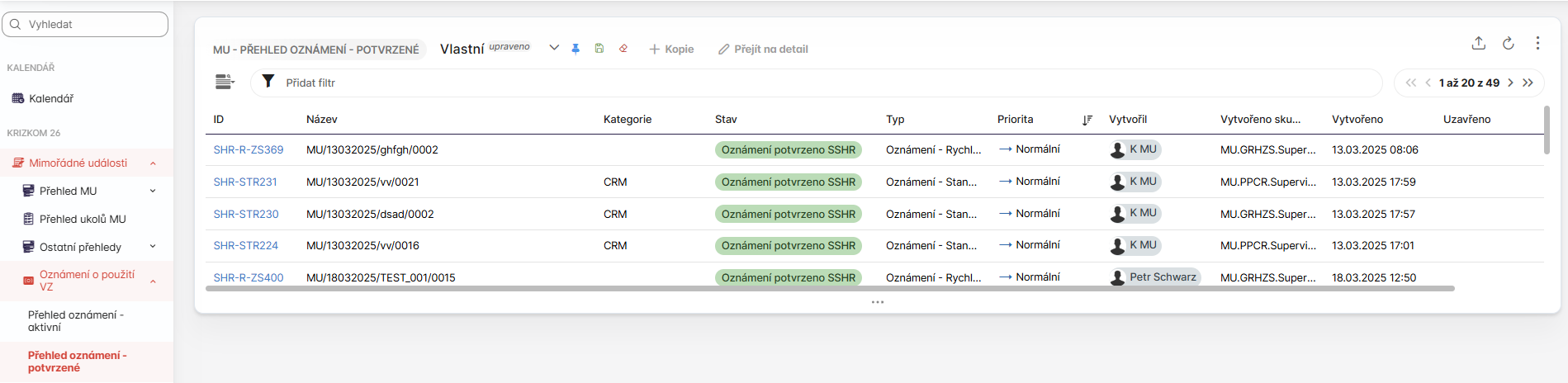Screen dimensions: 1568x383
Task: Expand the Ostatní přehledy submenu
Action: click(153, 247)
